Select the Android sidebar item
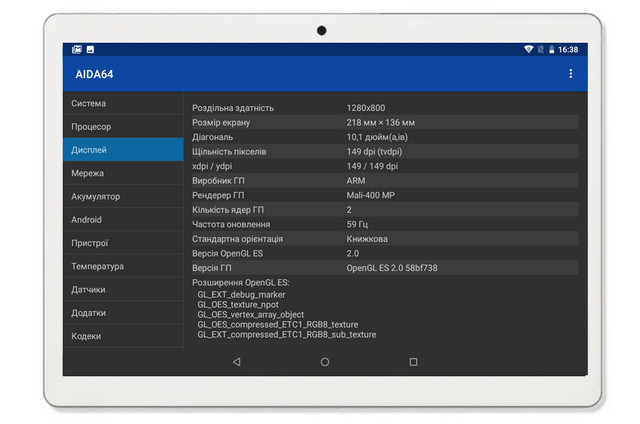 coord(123,220)
